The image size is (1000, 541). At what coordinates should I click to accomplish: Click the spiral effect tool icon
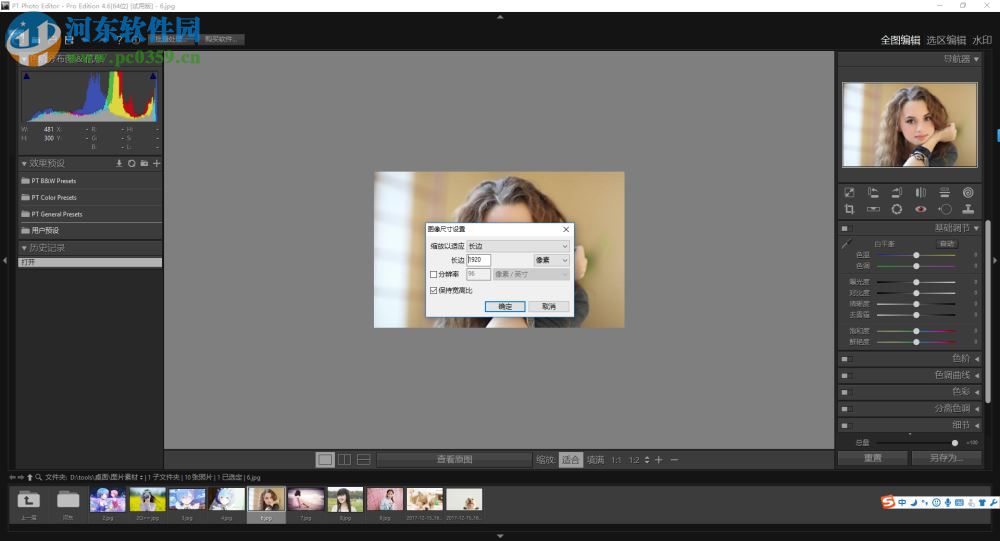[968, 192]
